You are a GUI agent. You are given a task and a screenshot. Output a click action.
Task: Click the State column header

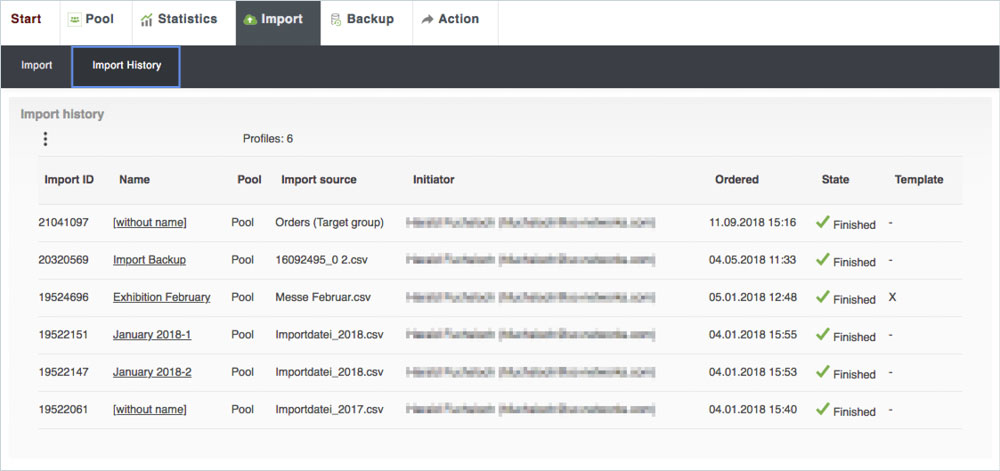click(x=835, y=180)
